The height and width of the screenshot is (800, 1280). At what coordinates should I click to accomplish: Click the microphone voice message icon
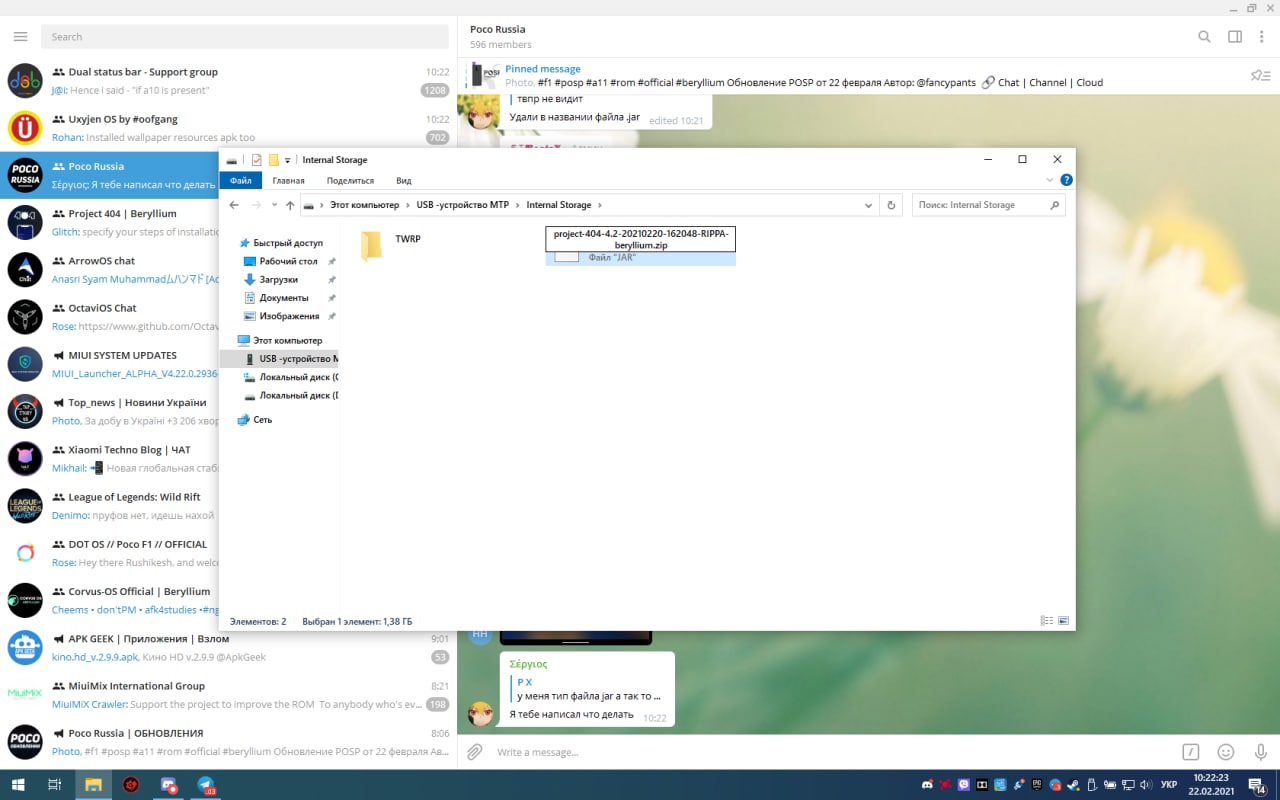click(x=1261, y=752)
